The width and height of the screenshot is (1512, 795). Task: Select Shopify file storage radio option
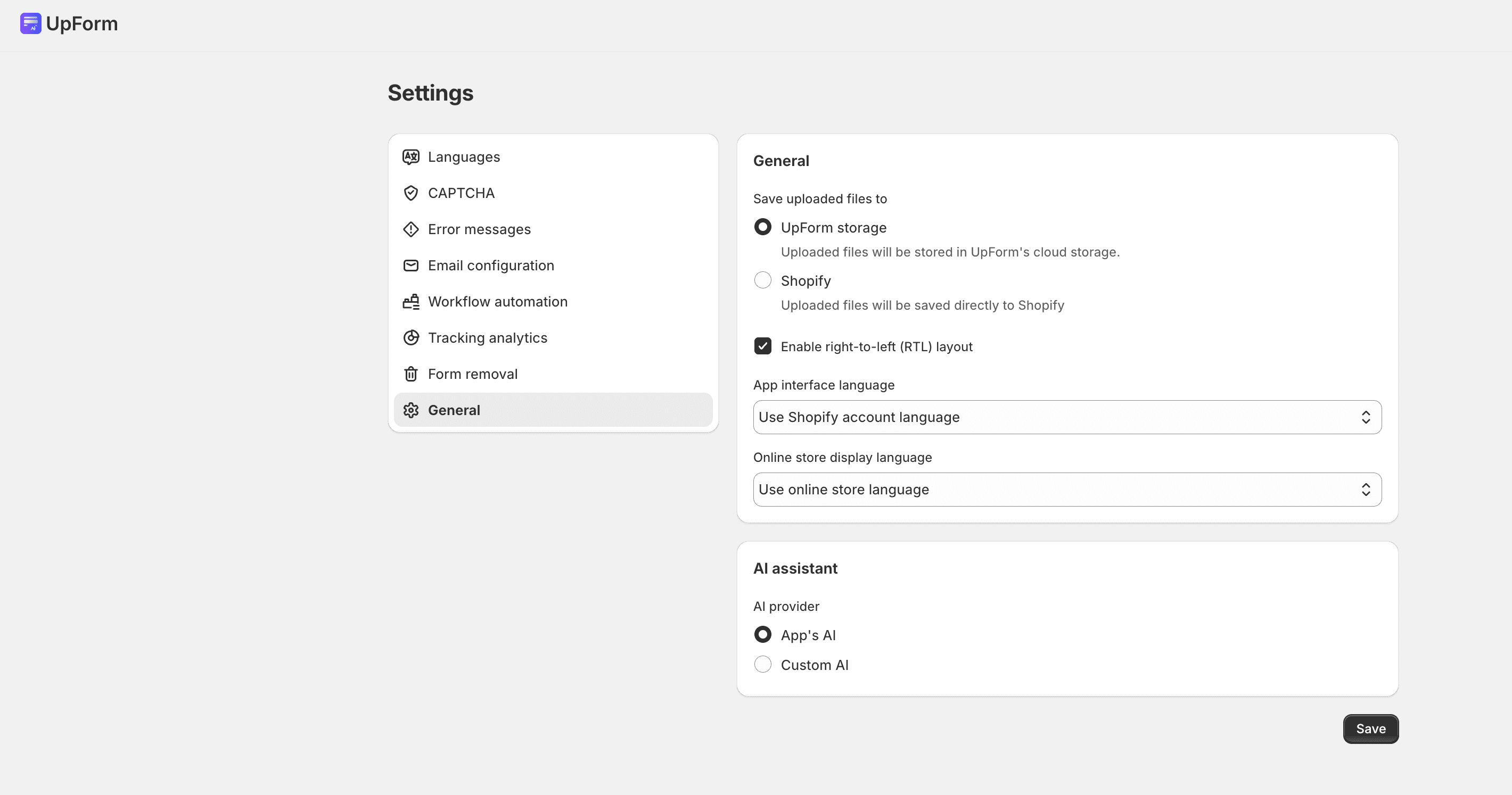[x=762, y=280]
